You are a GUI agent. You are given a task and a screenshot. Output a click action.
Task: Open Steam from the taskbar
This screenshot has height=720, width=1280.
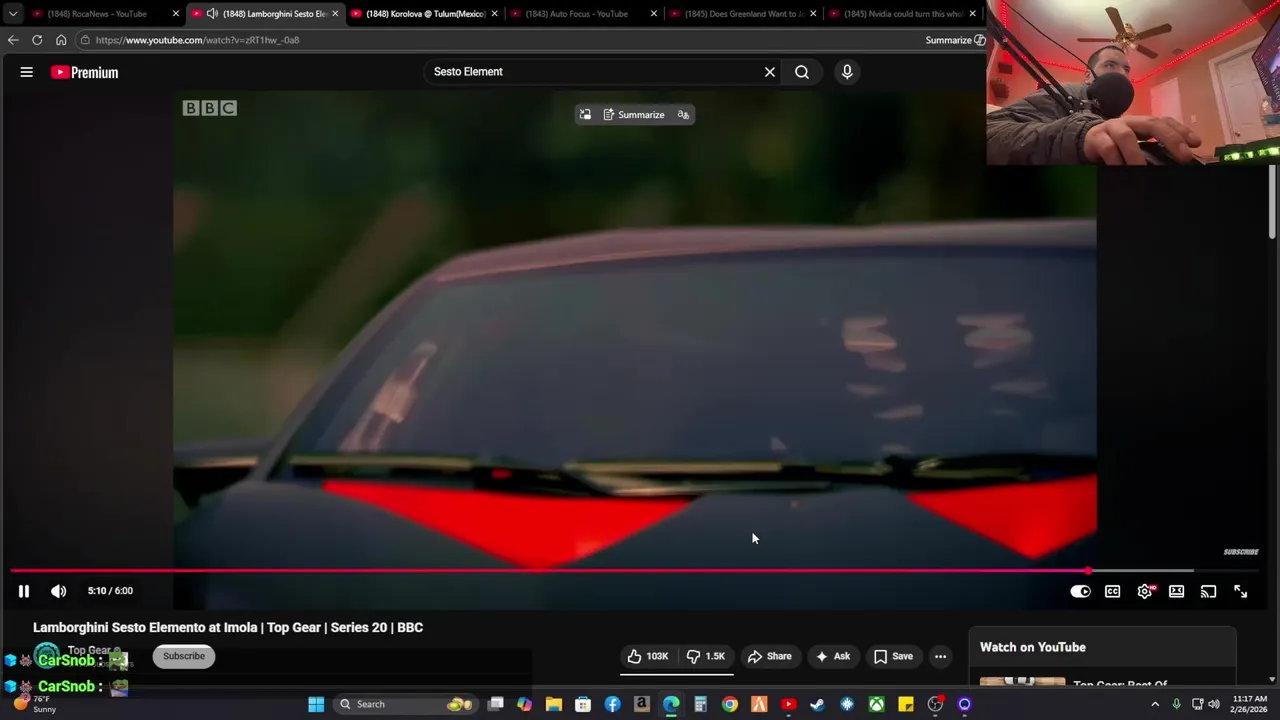click(818, 704)
